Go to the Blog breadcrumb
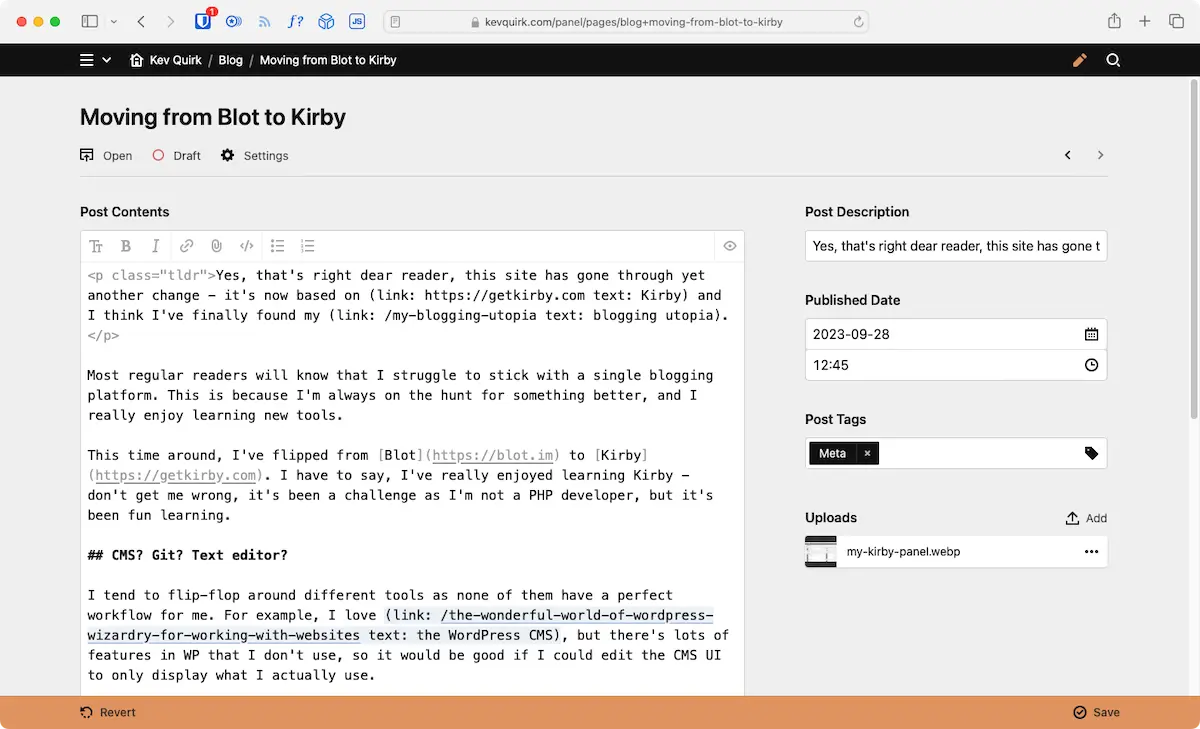1200x729 pixels. click(x=230, y=60)
